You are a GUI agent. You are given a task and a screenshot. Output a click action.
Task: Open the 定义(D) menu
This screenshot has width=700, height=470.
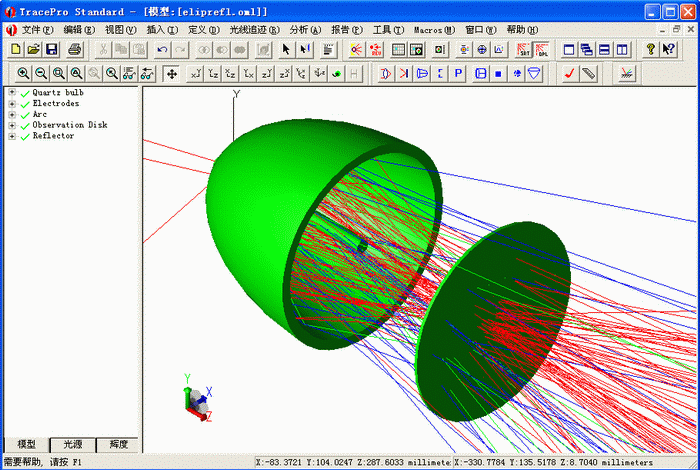pos(204,30)
